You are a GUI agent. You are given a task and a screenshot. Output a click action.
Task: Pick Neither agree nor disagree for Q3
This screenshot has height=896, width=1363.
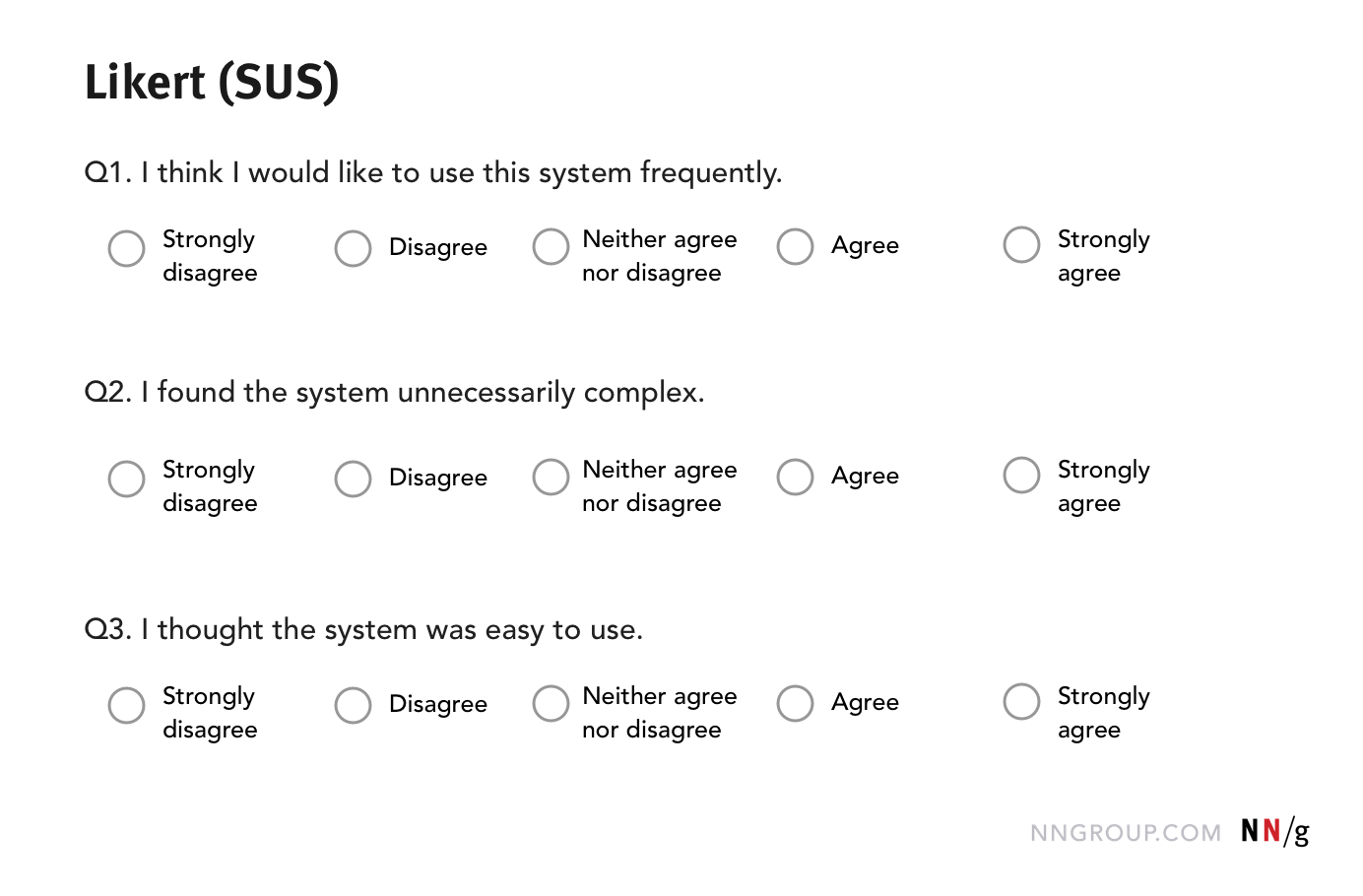point(551,704)
